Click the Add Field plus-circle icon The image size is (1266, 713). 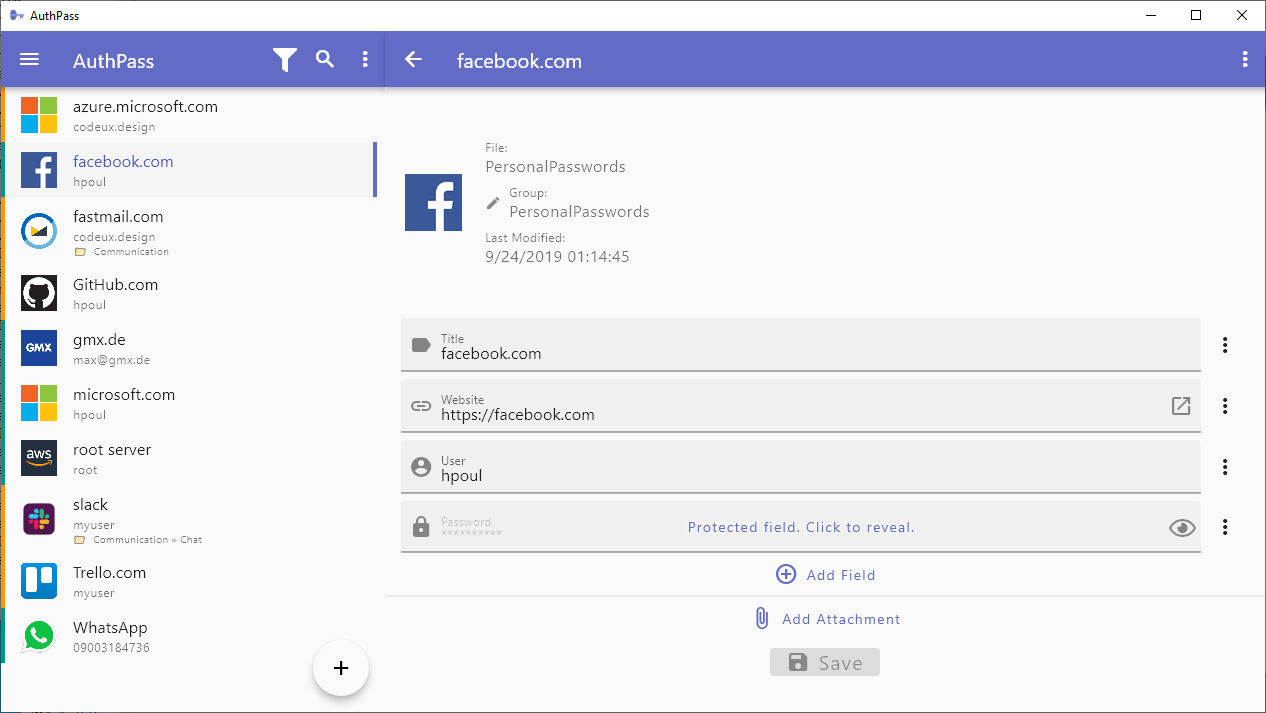(786, 574)
